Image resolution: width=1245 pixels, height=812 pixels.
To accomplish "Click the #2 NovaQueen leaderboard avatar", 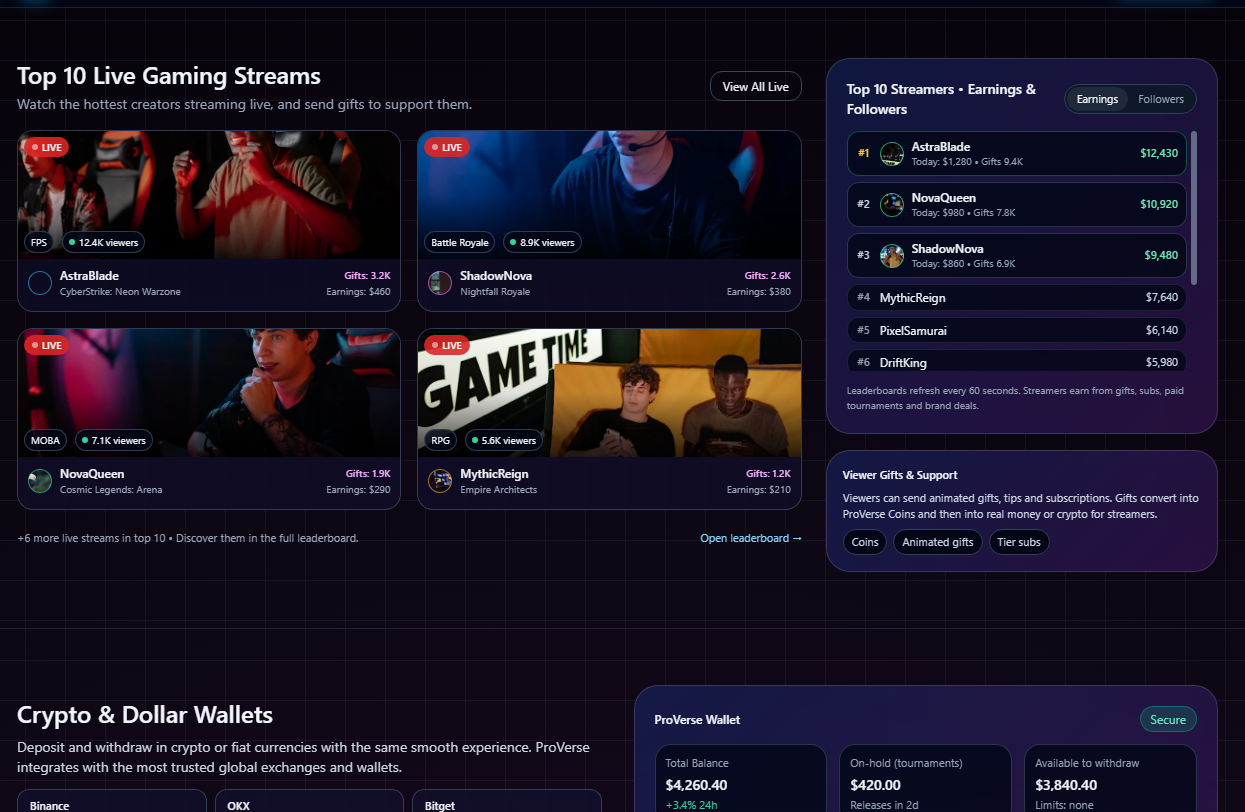I will click(891, 205).
